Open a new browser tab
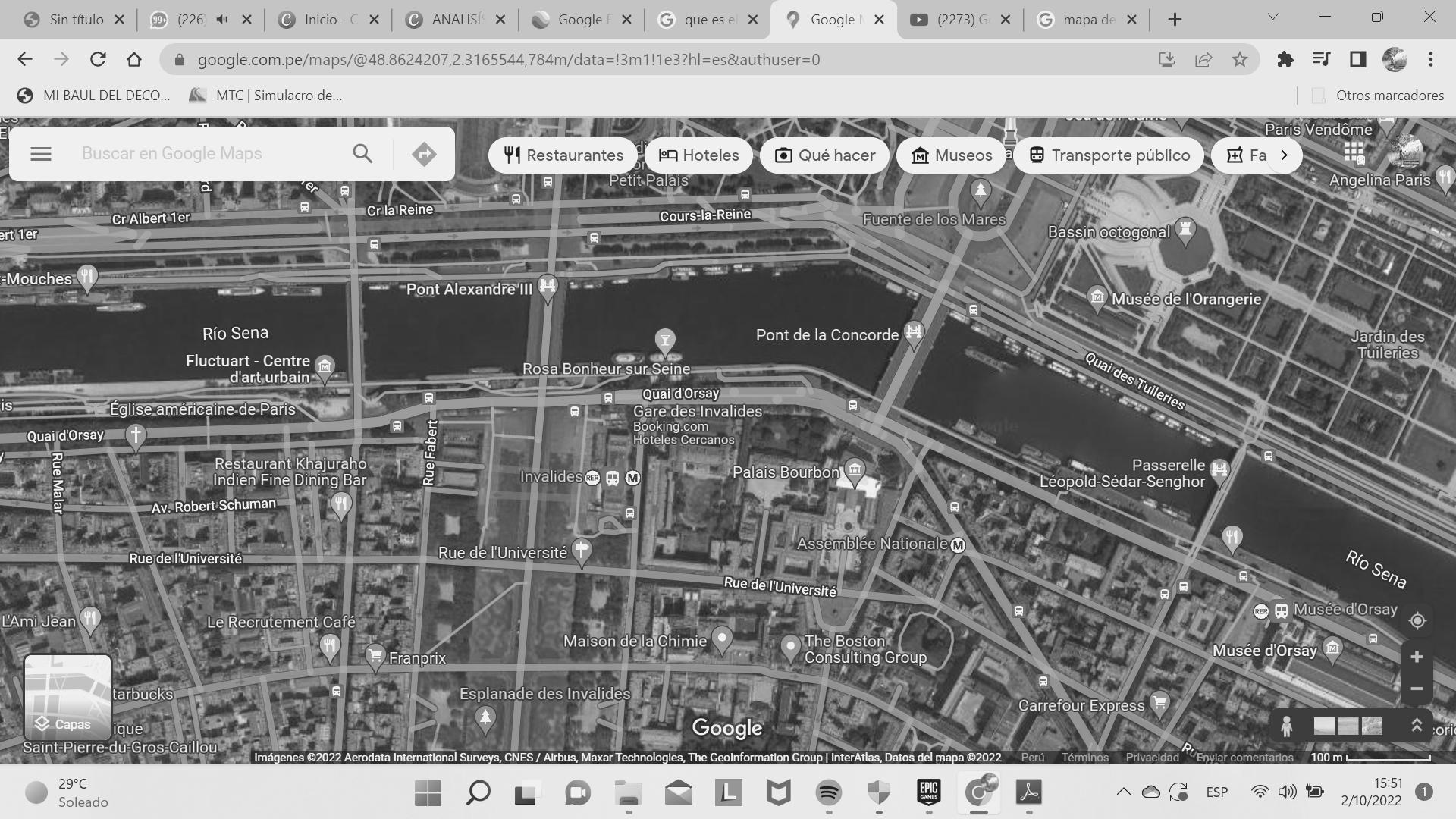Screen dimensions: 1456x819 click(x=1175, y=20)
